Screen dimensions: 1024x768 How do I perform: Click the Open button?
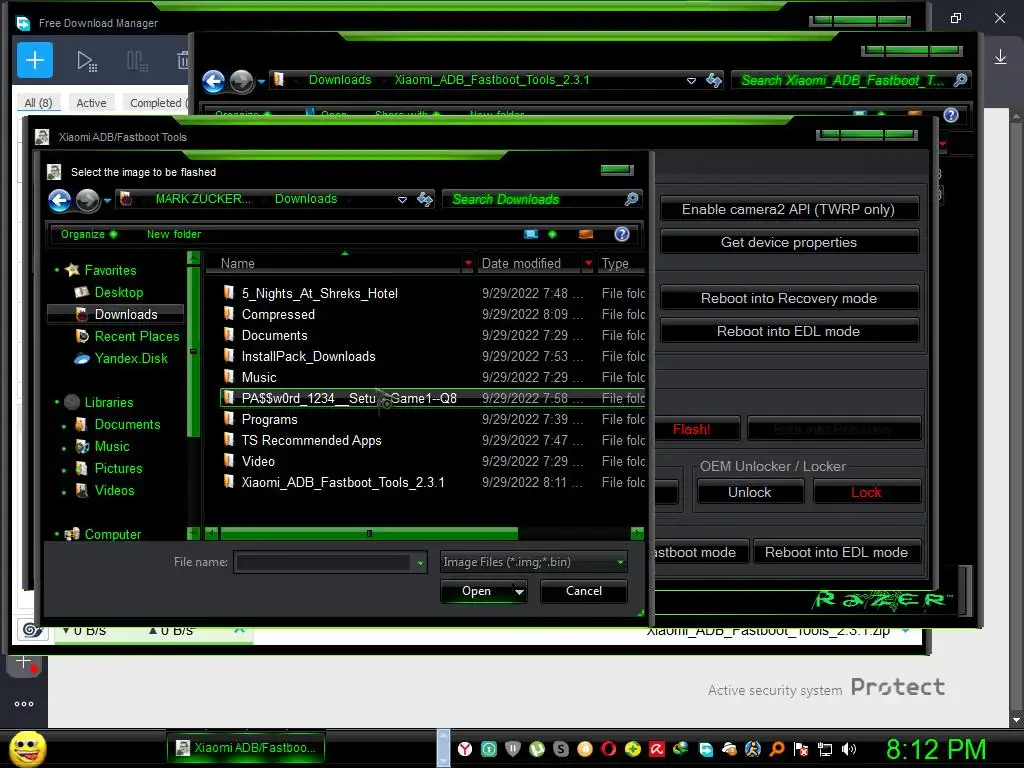coord(477,591)
